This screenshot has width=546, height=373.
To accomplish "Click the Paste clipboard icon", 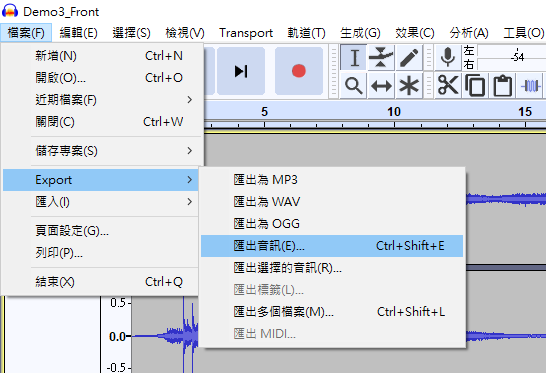I will [502, 85].
